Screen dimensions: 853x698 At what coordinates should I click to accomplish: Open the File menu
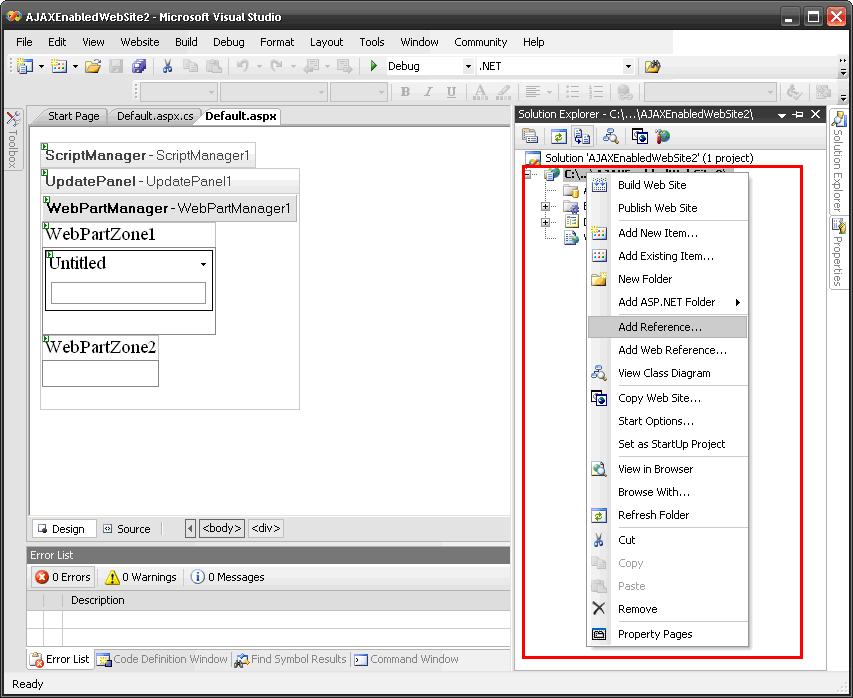click(x=24, y=42)
